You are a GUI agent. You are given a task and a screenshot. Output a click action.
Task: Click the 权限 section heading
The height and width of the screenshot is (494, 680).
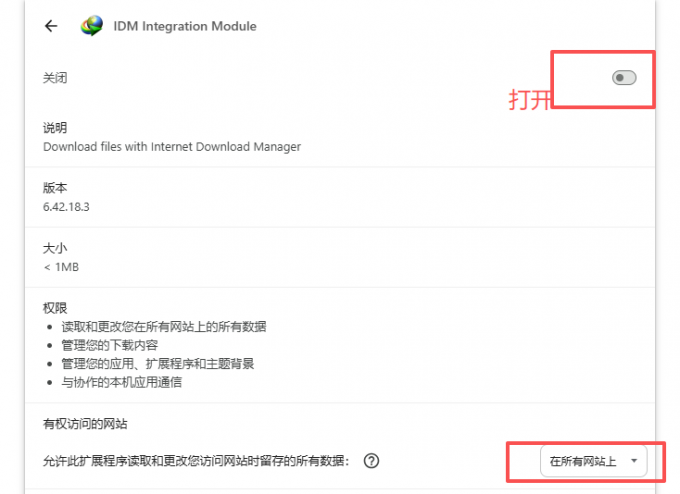pyautogui.click(x=55, y=308)
